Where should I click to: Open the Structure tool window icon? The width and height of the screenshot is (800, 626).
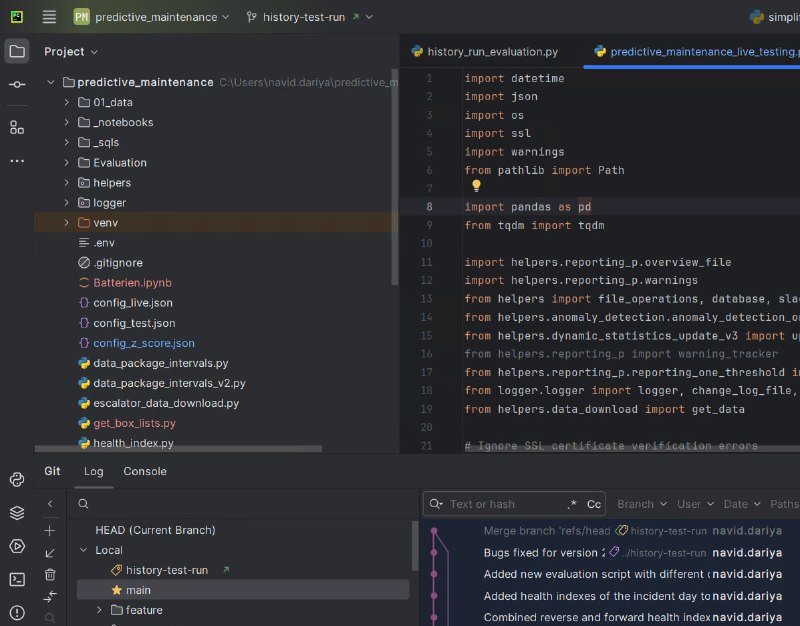pos(17,128)
